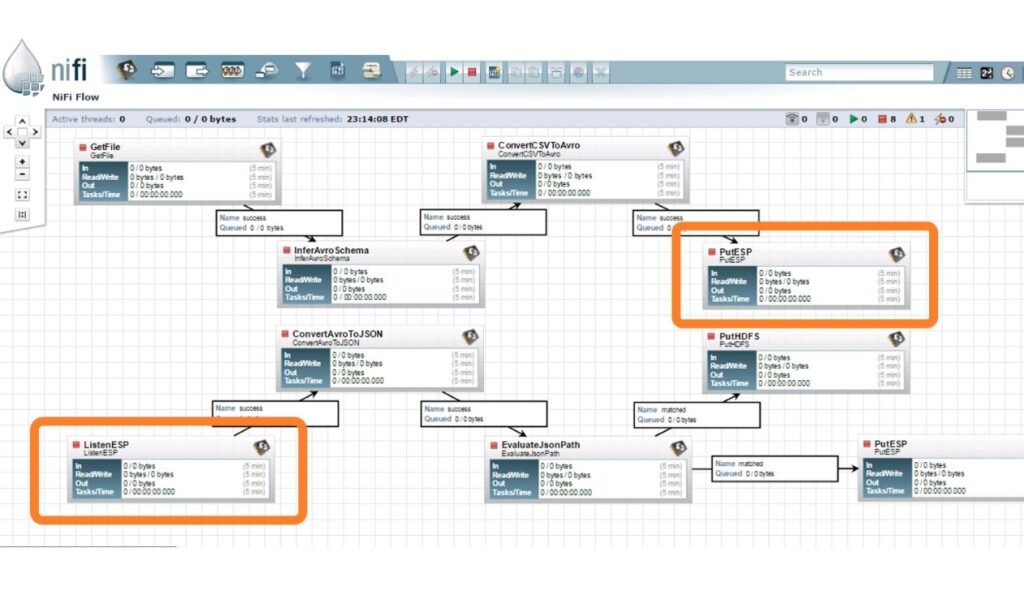The width and height of the screenshot is (1024, 608).
Task: Select the GetFile processor
Action: pyautogui.click(x=178, y=172)
